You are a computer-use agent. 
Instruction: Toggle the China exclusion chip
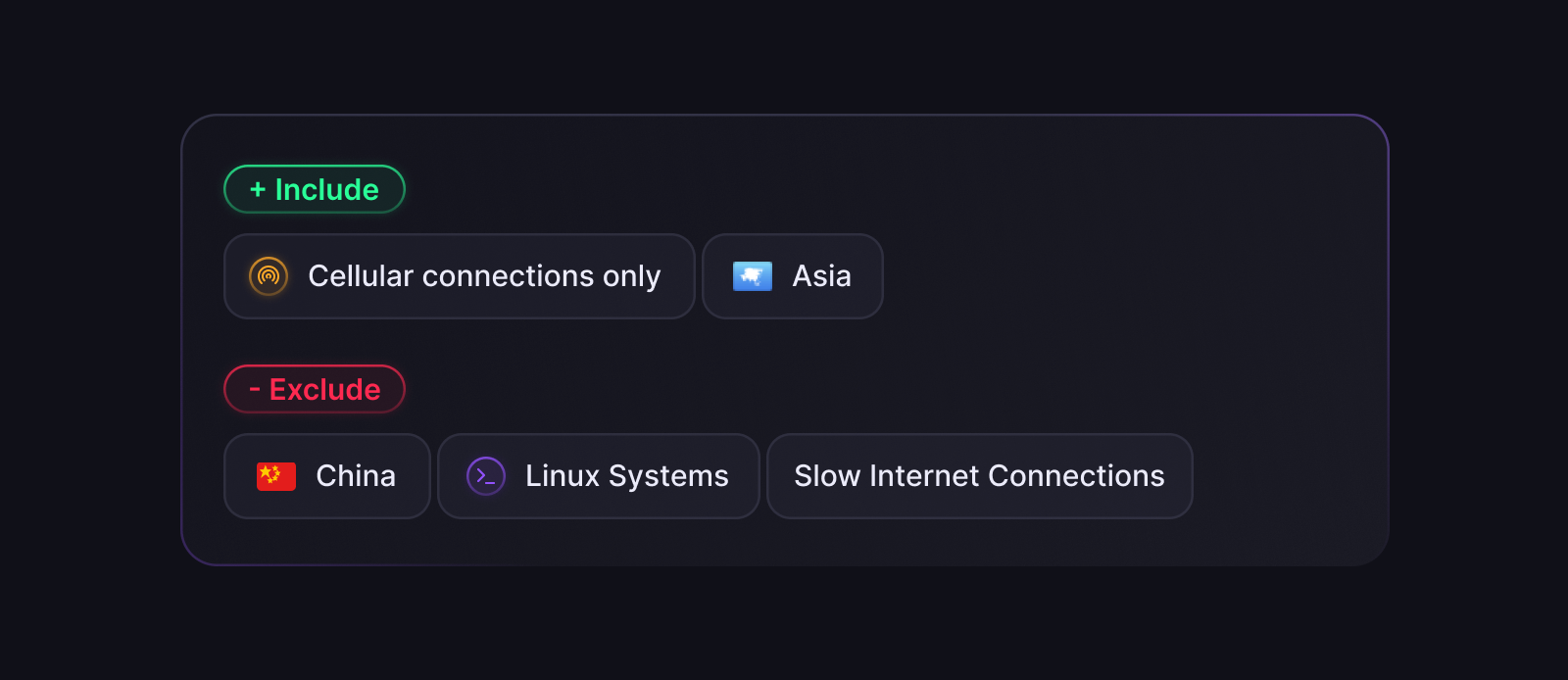coord(326,476)
